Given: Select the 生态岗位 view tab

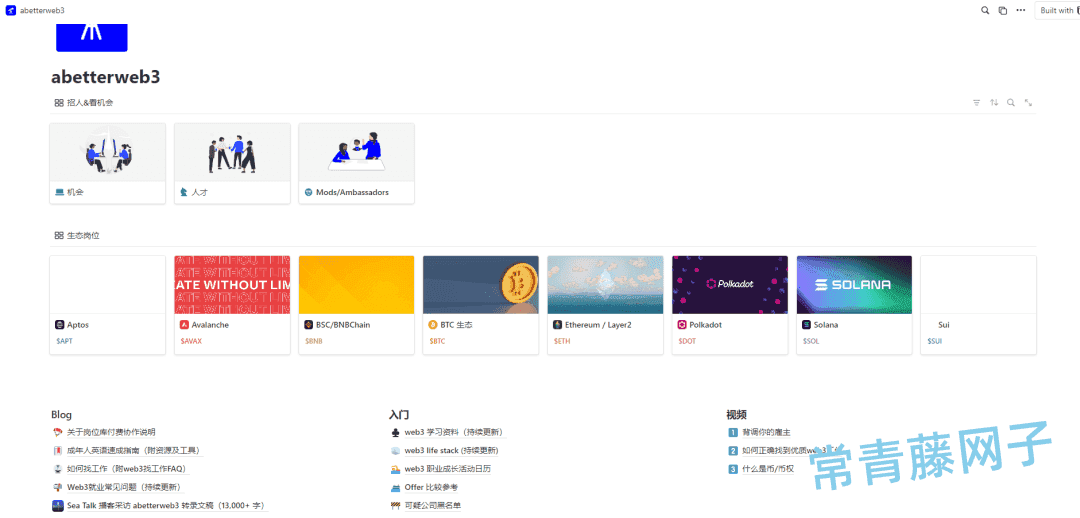Looking at the screenshot, I should click(77, 236).
